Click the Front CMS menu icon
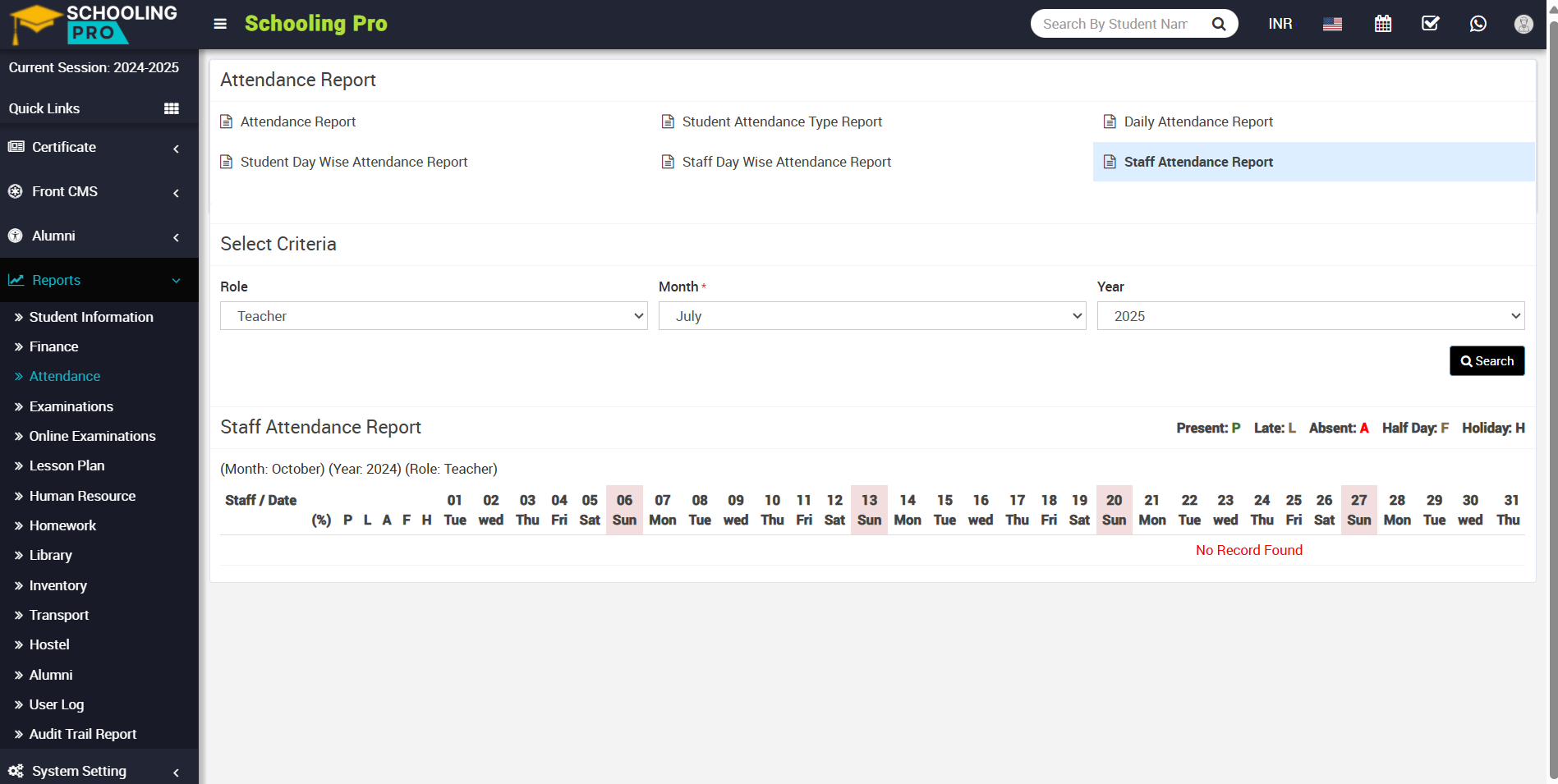 point(16,191)
